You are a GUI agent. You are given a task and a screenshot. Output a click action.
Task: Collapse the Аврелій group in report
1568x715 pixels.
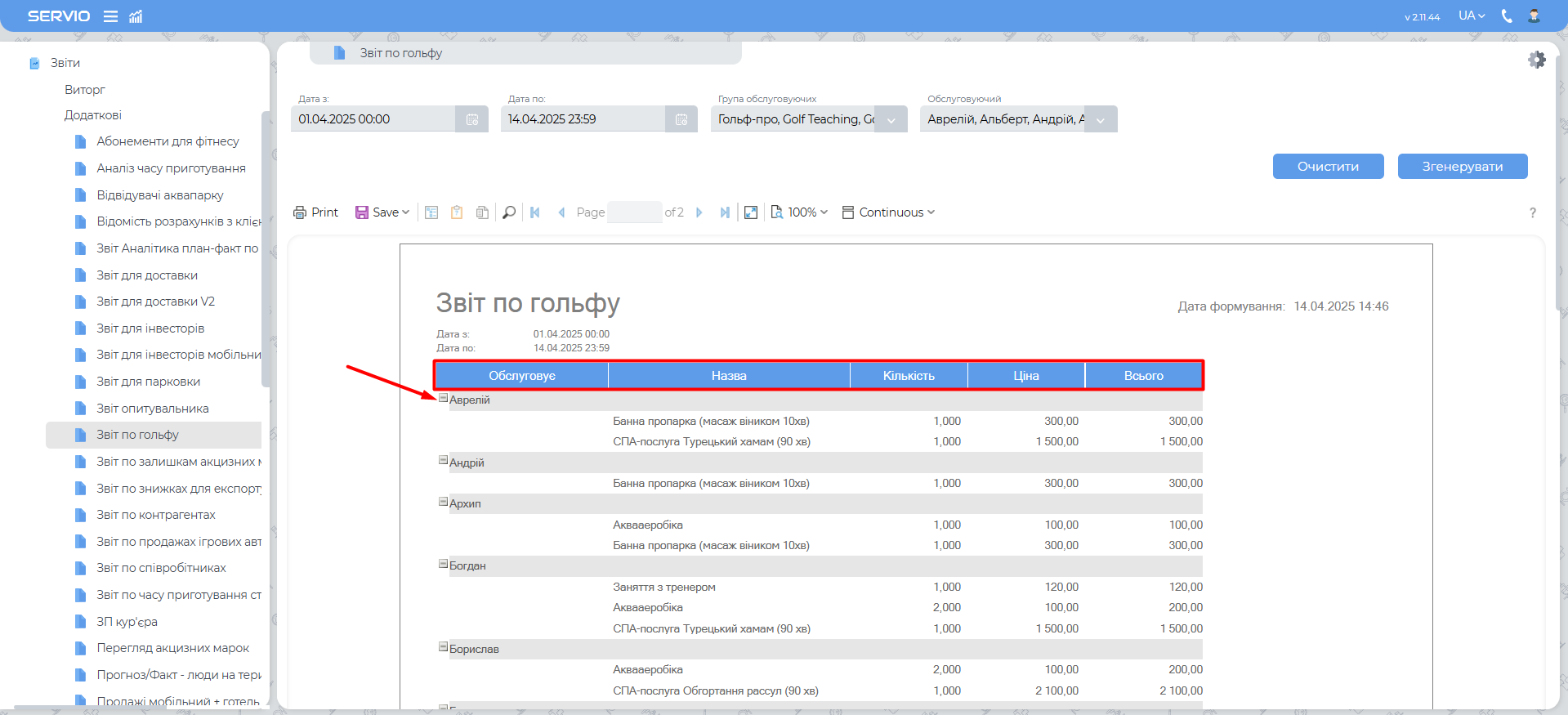click(x=444, y=399)
